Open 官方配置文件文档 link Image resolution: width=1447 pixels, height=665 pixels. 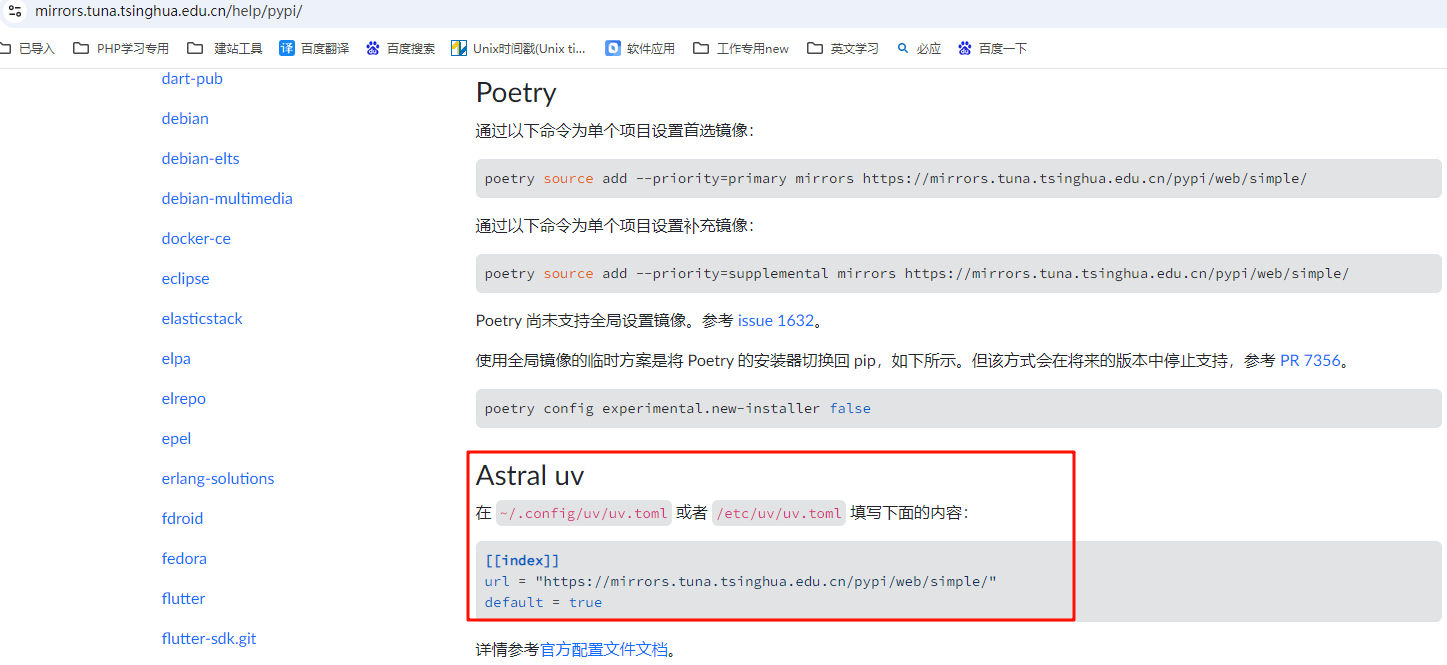tap(604, 649)
